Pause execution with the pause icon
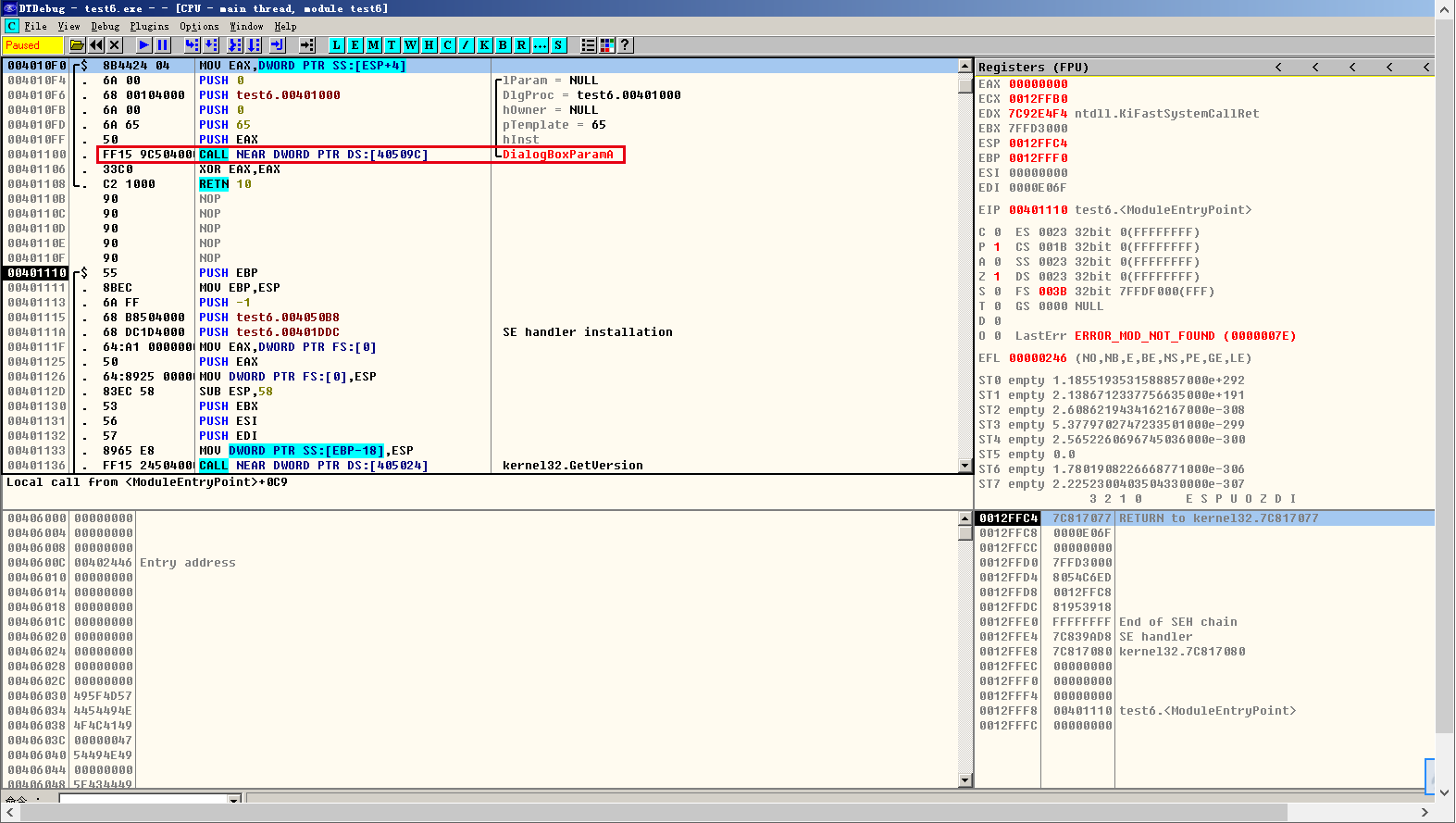Image resolution: width=1456 pixels, height=823 pixels. tap(163, 44)
